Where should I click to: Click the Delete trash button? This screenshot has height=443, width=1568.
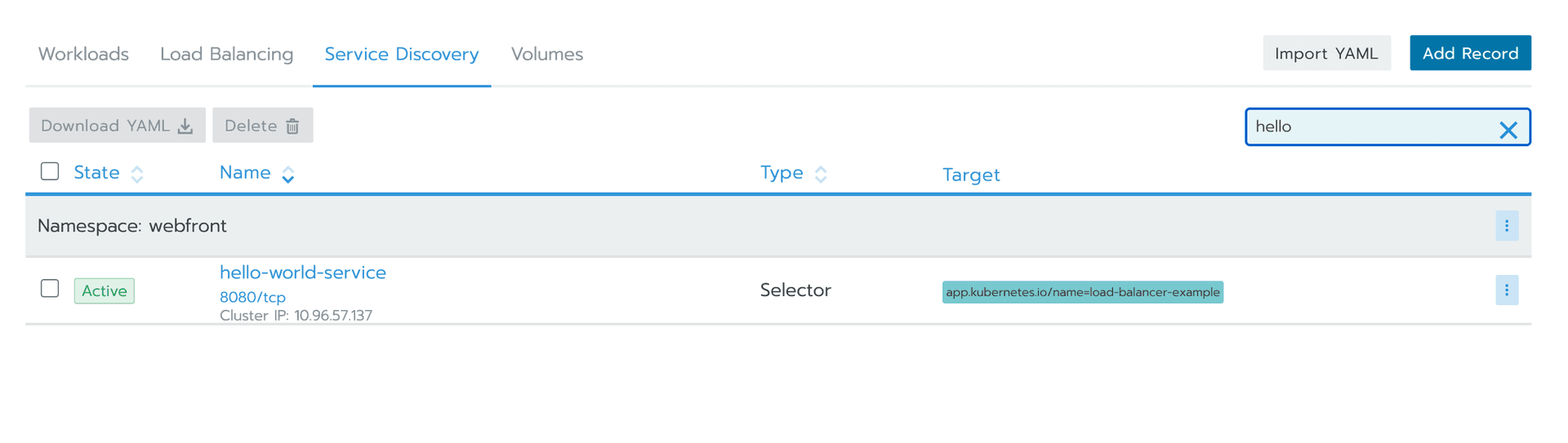point(262,126)
